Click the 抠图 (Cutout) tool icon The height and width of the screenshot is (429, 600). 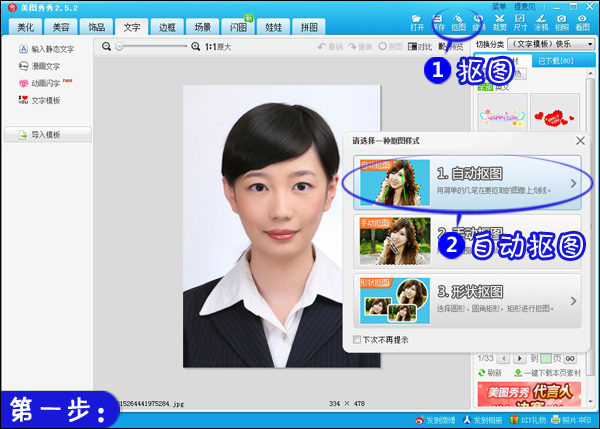[458, 24]
